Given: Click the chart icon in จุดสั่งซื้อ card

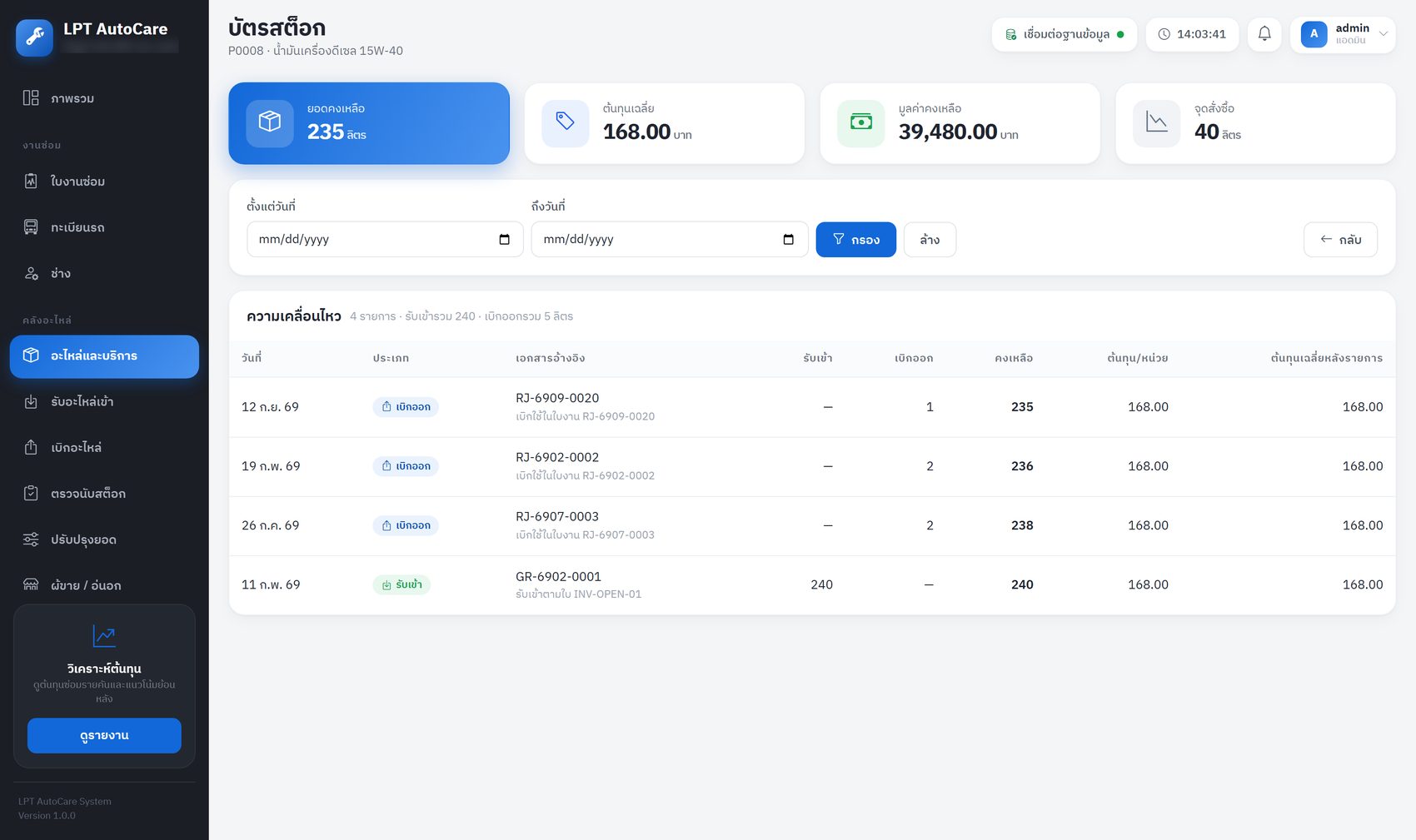Looking at the screenshot, I should tap(1157, 123).
